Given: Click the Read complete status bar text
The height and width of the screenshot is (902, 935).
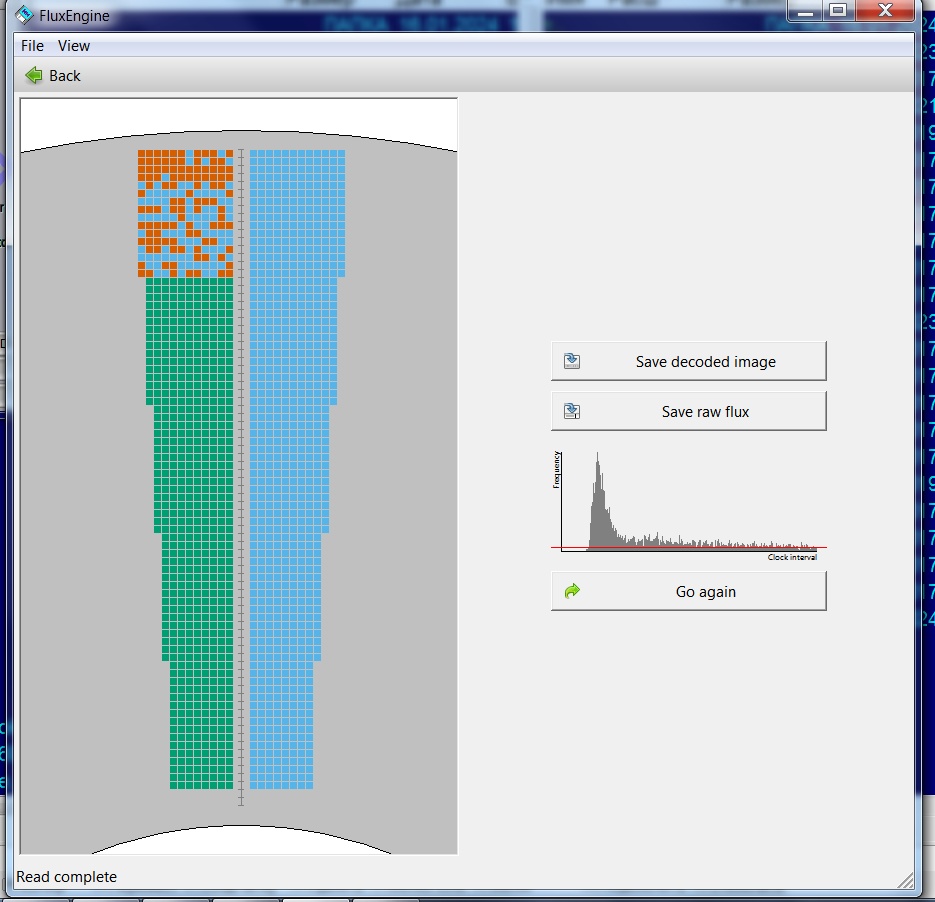Looking at the screenshot, I should pos(66,877).
